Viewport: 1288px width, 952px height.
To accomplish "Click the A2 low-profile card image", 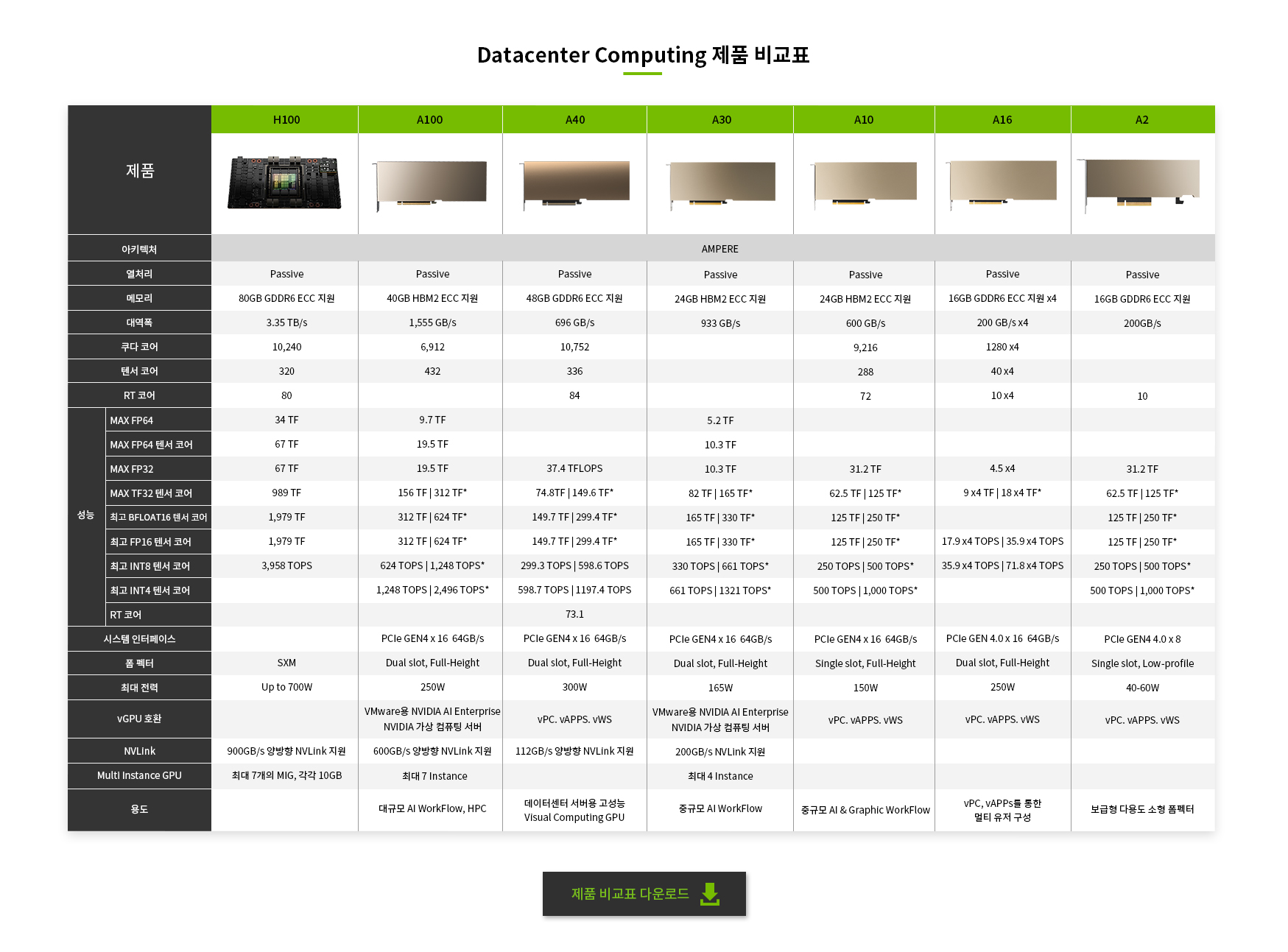I will tap(1140, 185).
